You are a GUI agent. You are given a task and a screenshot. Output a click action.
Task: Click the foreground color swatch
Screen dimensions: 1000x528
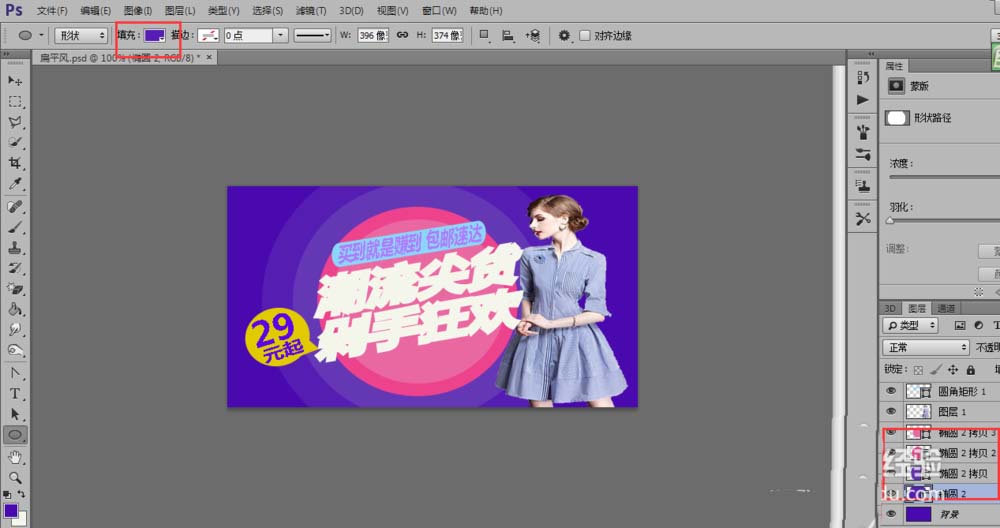pos(10,510)
